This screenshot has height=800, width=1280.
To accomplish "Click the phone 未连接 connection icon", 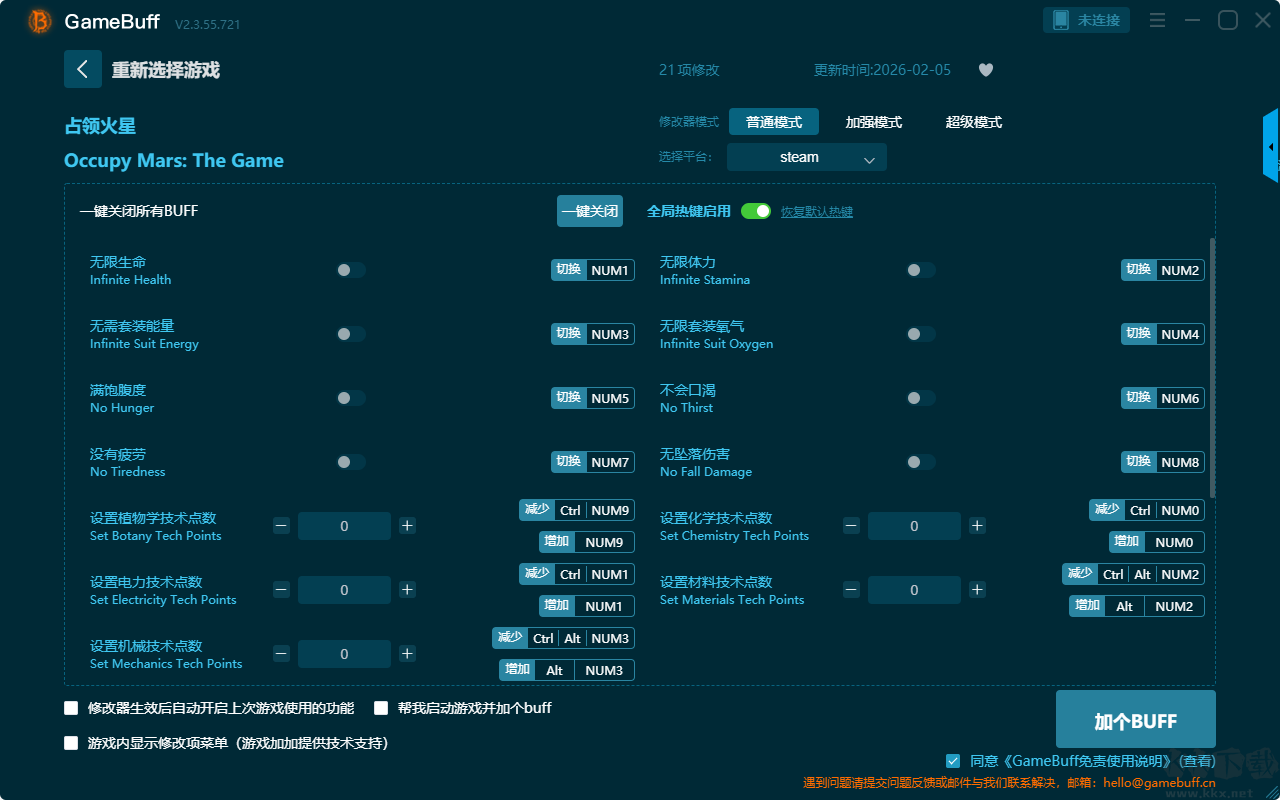I will coord(1087,20).
